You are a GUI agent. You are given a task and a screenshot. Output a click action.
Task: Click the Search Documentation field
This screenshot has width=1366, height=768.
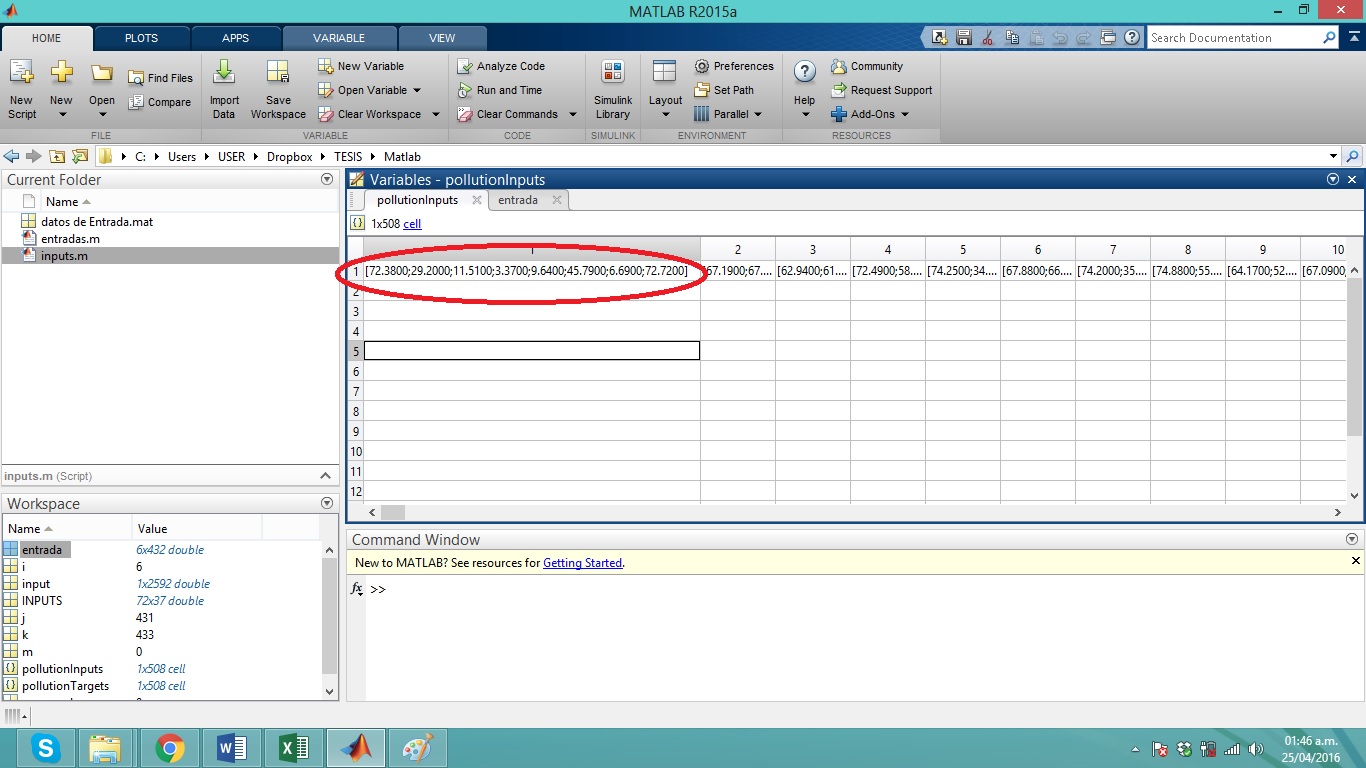(x=1233, y=38)
